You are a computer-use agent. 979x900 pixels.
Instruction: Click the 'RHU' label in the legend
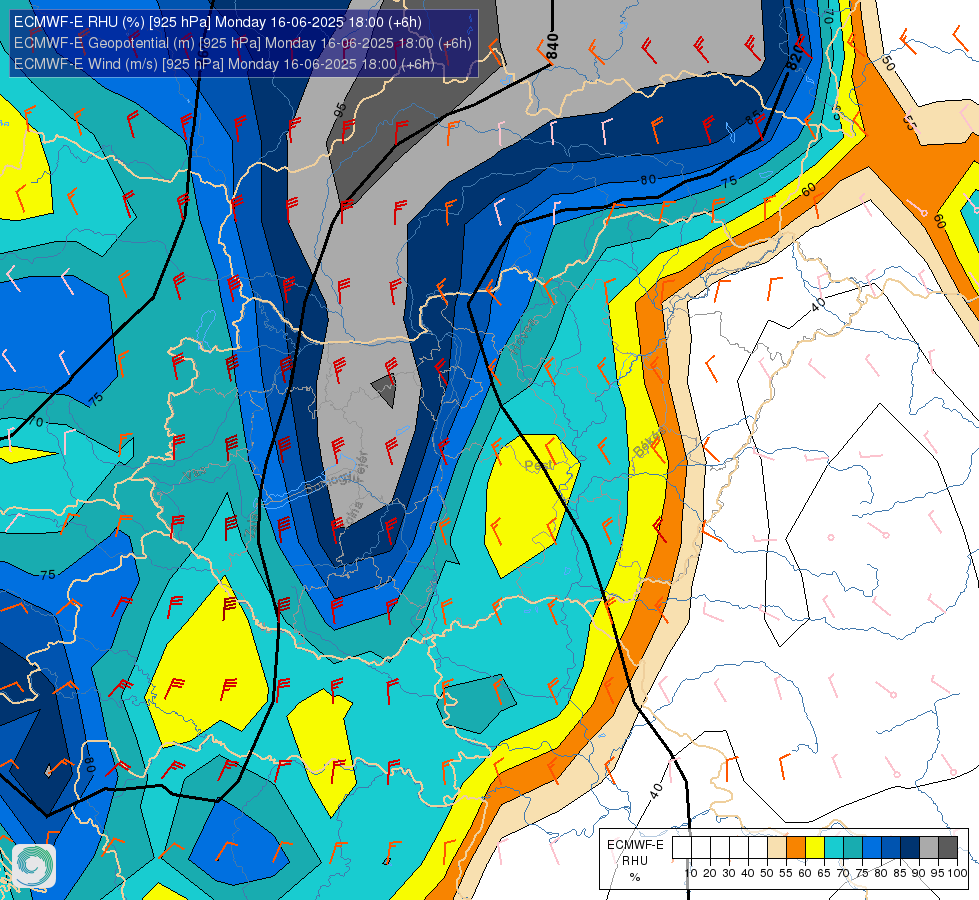point(635,861)
